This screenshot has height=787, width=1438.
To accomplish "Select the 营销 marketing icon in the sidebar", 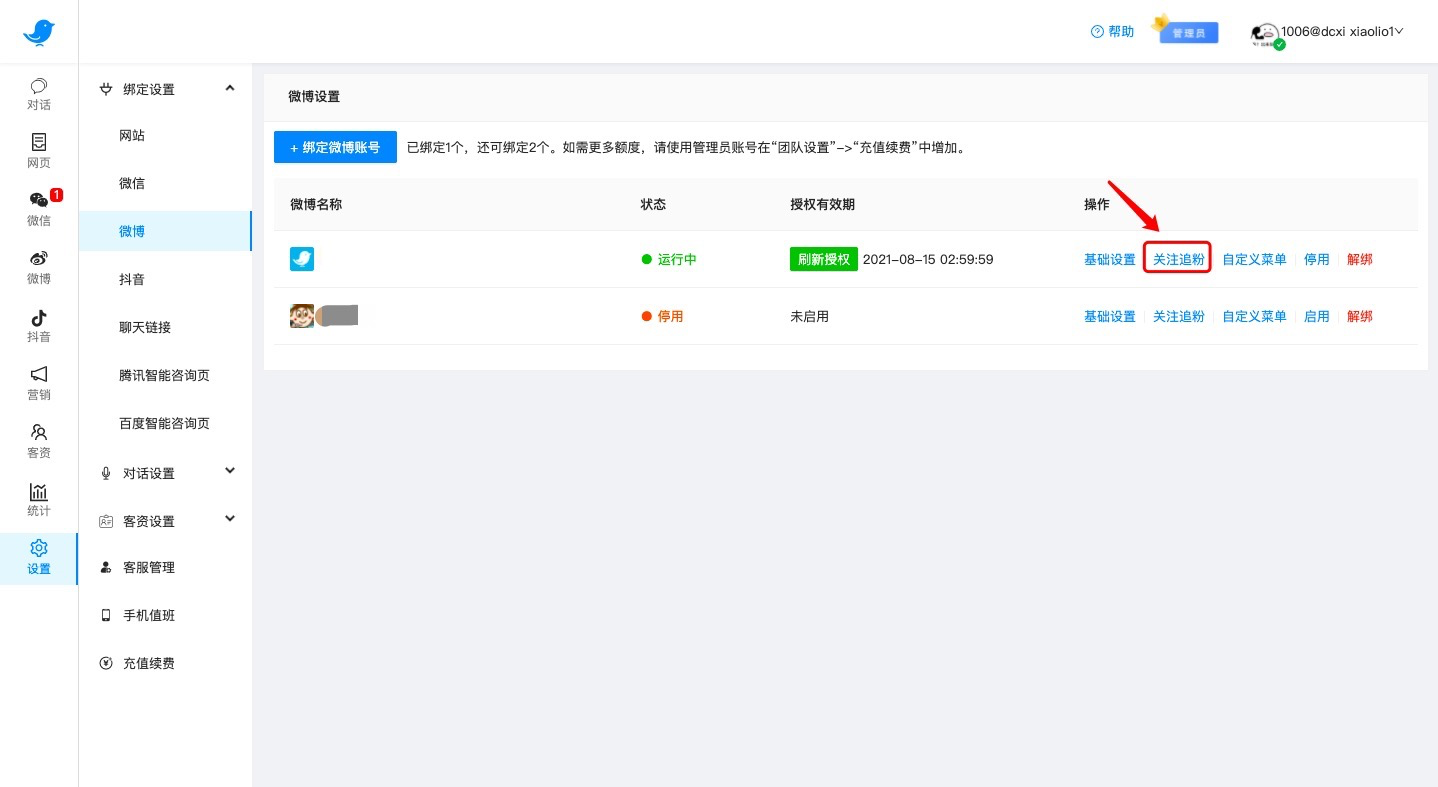I will [38, 381].
